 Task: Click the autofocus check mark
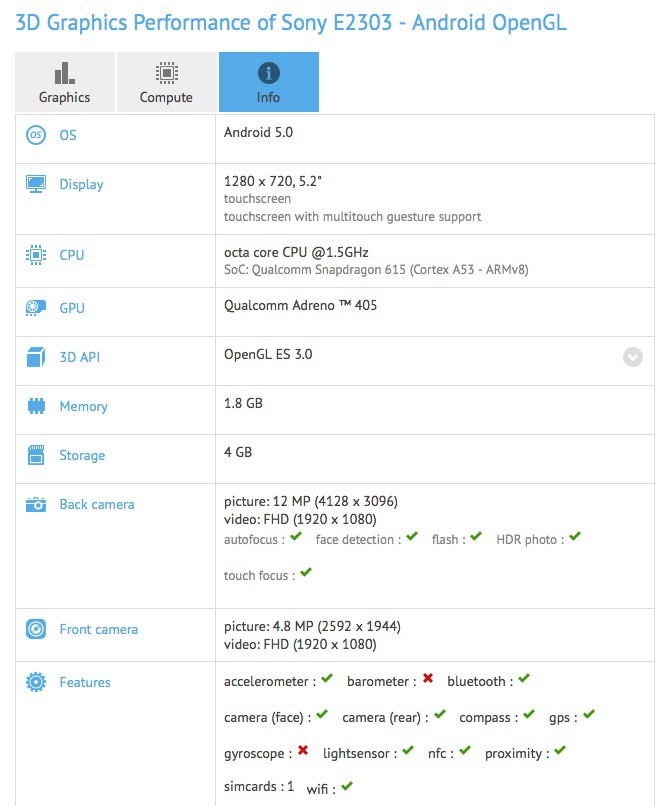tap(296, 537)
